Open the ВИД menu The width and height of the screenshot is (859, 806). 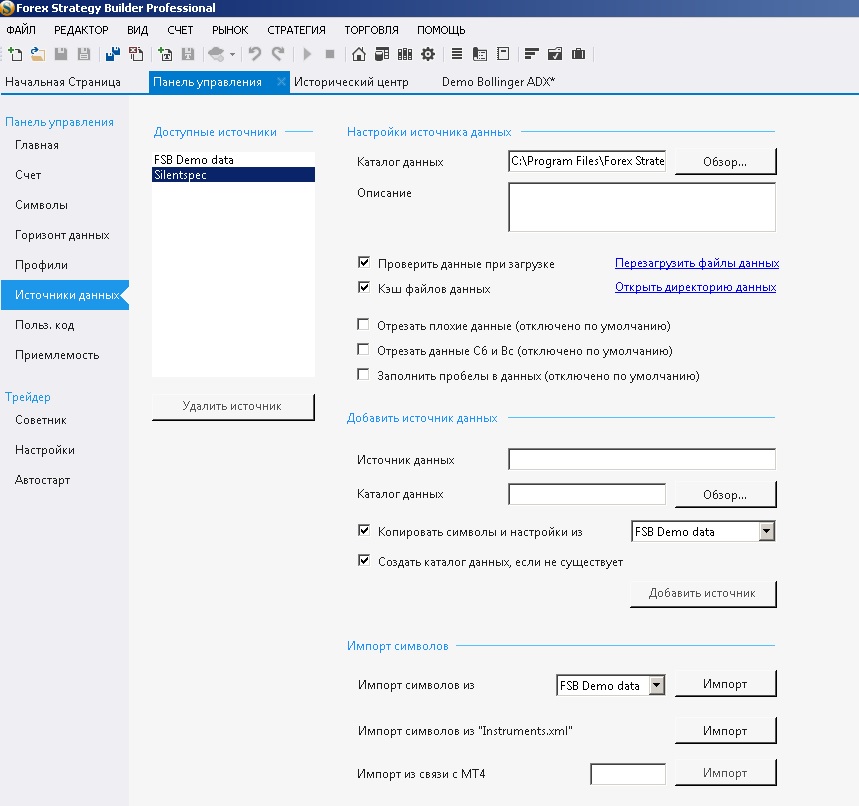(138, 30)
